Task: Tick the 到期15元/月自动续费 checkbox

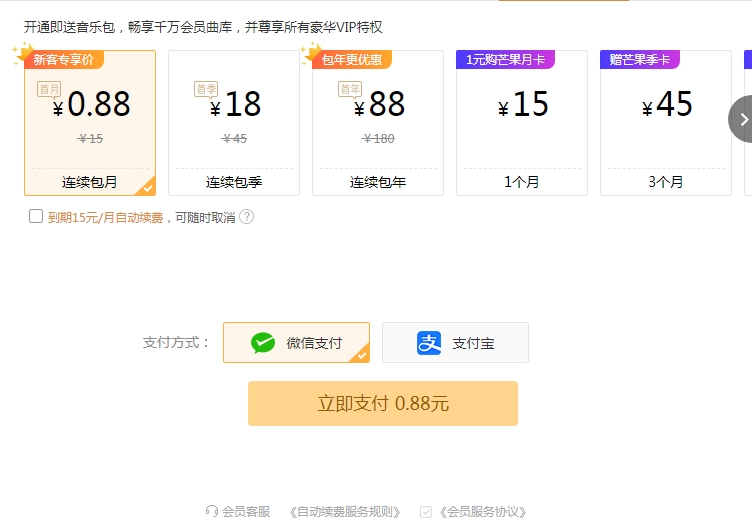Action: point(36,216)
